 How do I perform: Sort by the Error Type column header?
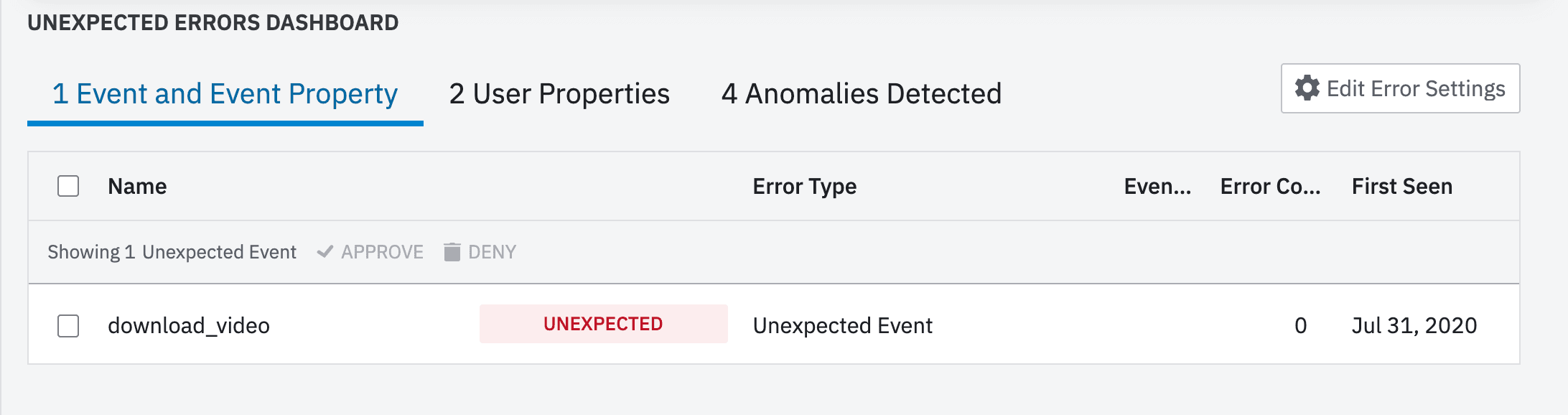click(804, 187)
